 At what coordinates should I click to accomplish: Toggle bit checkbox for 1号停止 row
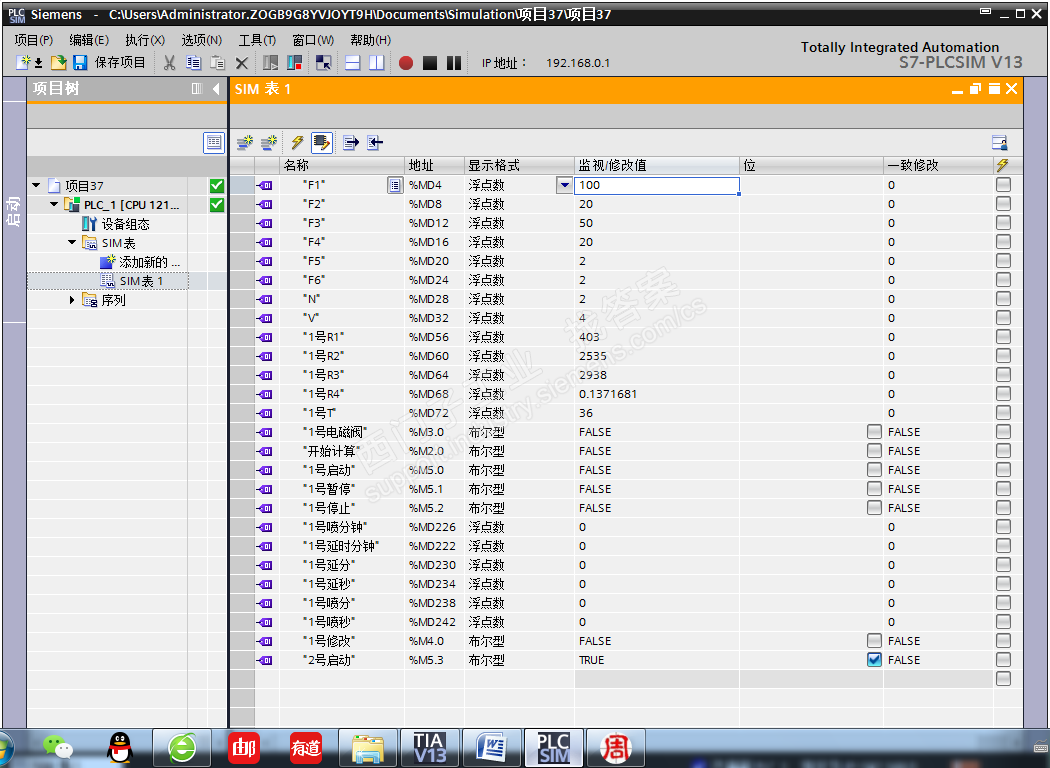click(x=874, y=508)
